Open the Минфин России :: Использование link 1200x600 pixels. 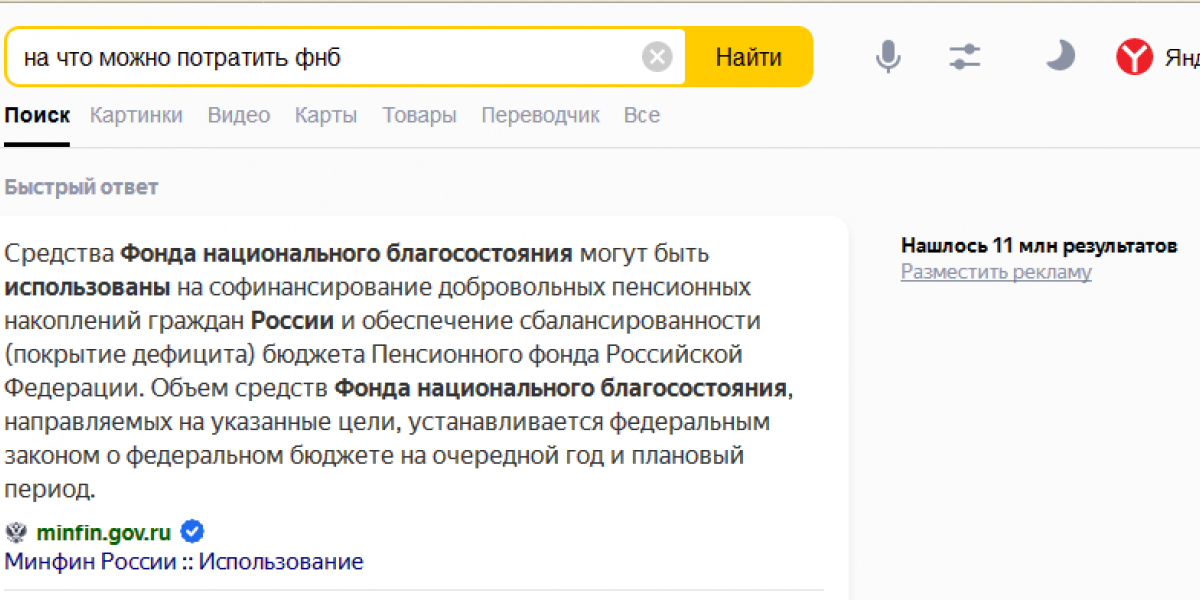(184, 561)
